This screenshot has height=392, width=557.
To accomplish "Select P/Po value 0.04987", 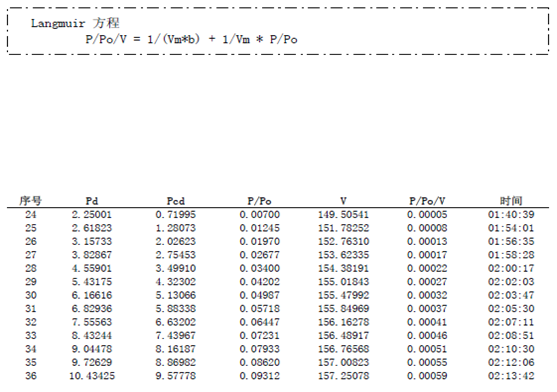I will (259, 295).
